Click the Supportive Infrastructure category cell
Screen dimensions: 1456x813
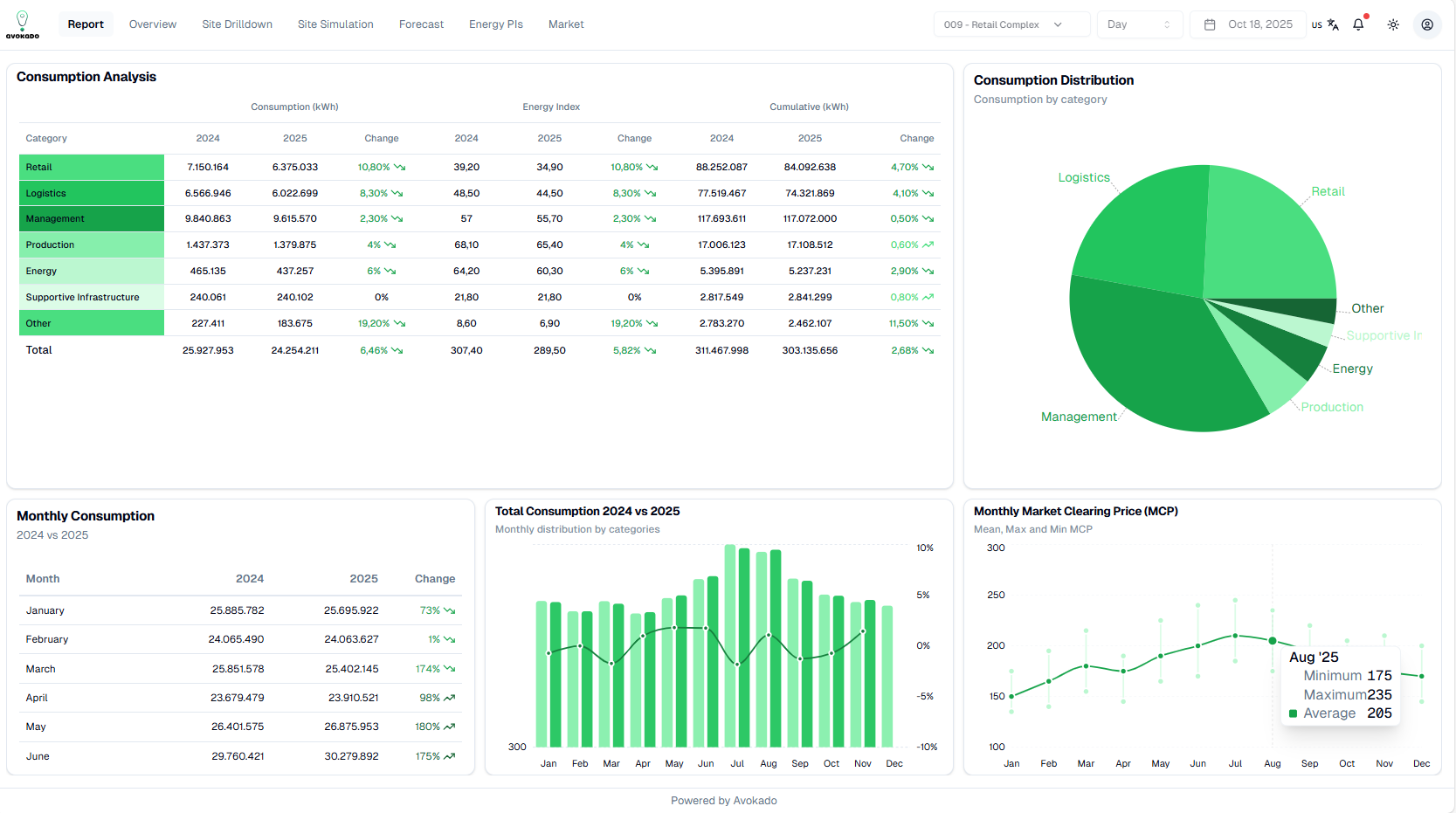[x=92, y=297]
